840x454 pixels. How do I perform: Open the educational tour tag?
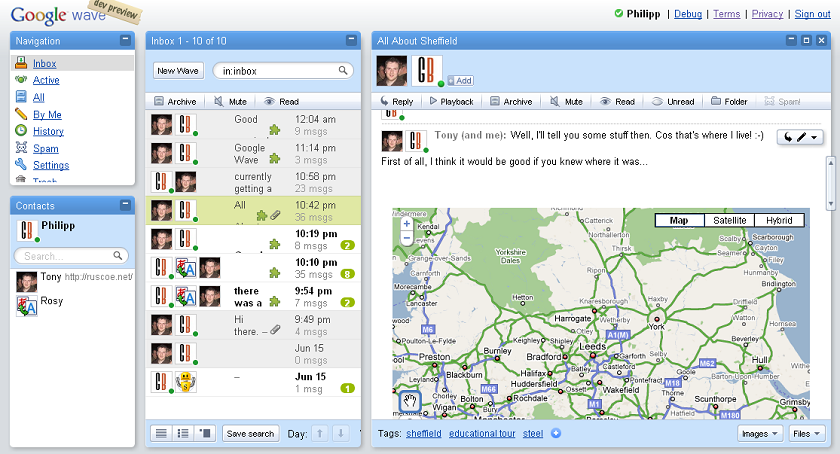(482, 433)
